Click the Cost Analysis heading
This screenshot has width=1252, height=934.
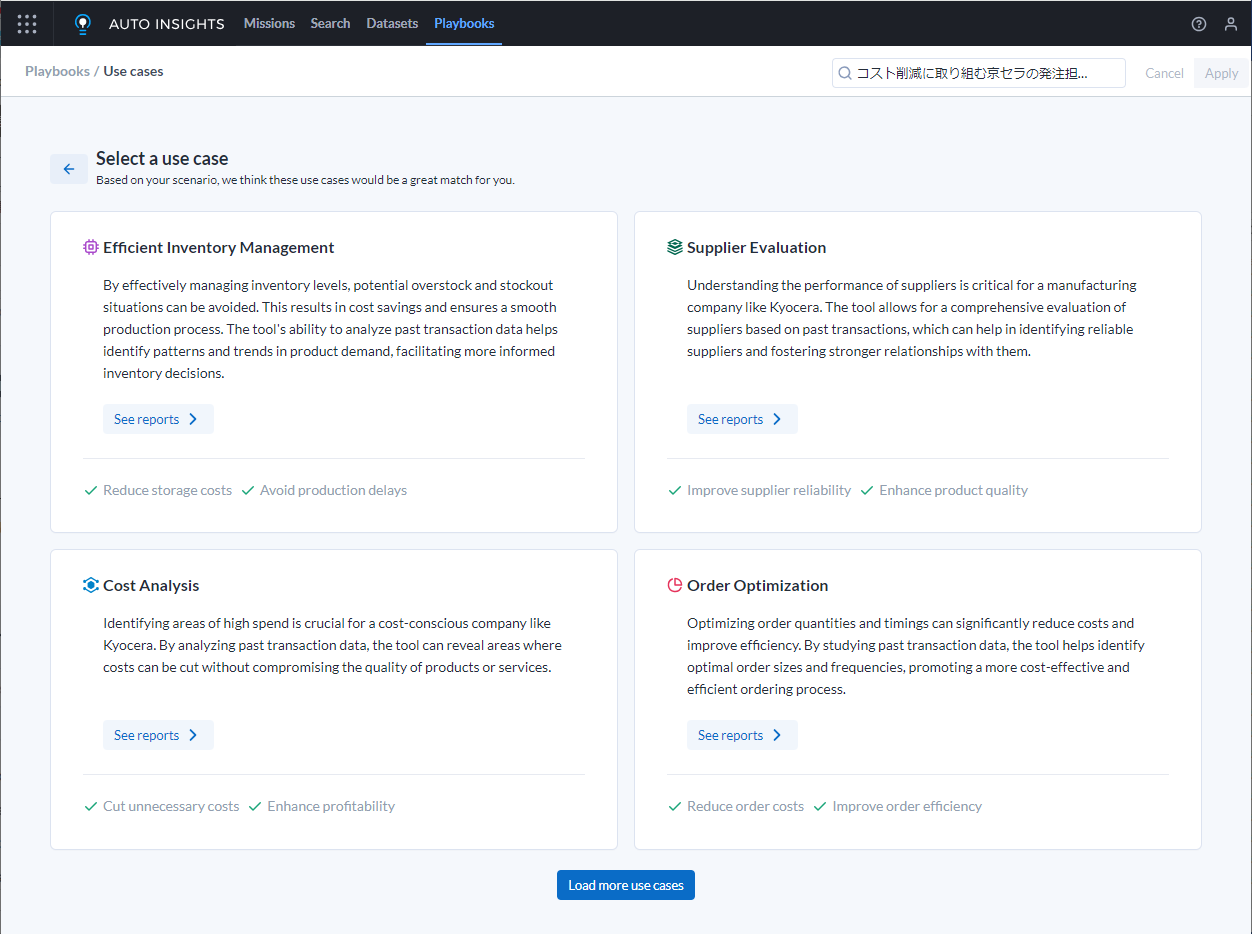pos(151,585)
